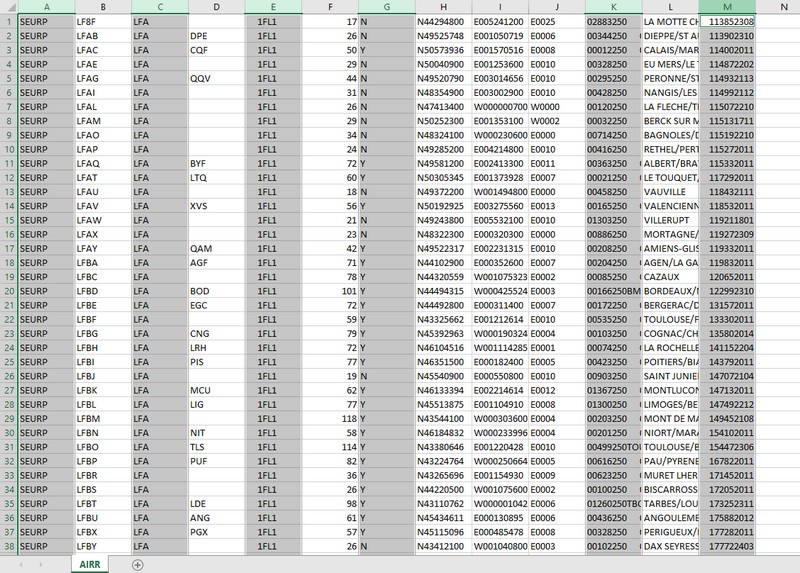Click the row 38 header

pos(8,547)
